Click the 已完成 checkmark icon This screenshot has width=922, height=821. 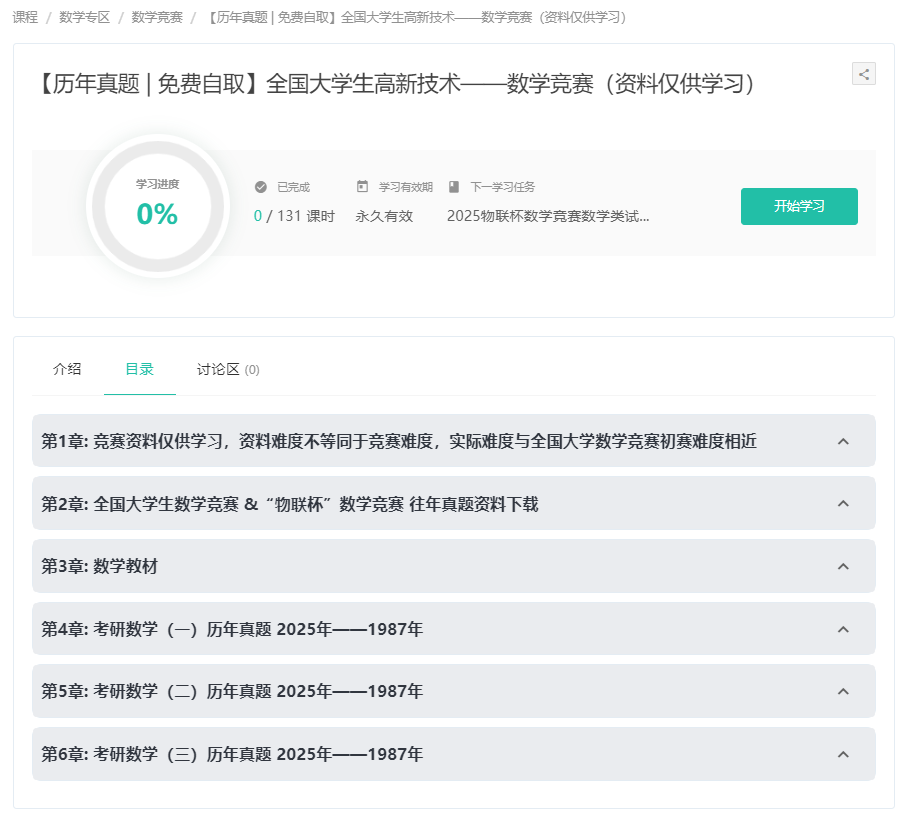261,187
